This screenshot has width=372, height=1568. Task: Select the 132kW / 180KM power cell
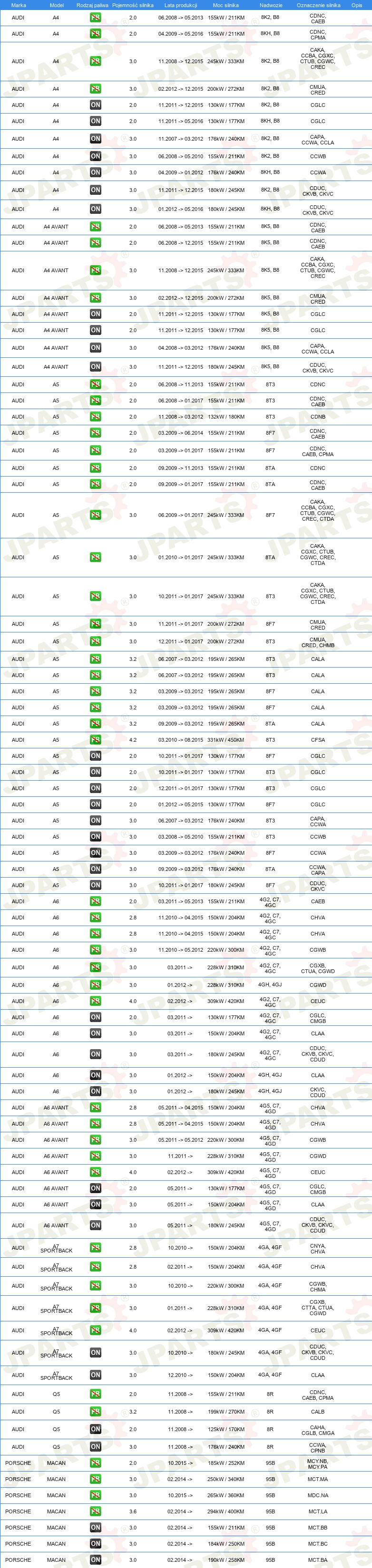tap(225, 417)
